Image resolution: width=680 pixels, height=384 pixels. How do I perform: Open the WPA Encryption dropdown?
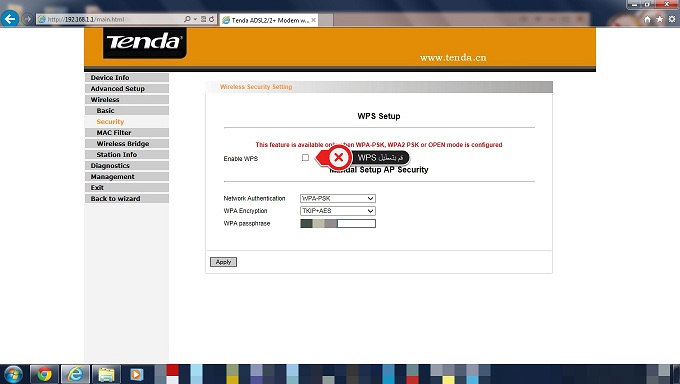[x=338, y=211]
